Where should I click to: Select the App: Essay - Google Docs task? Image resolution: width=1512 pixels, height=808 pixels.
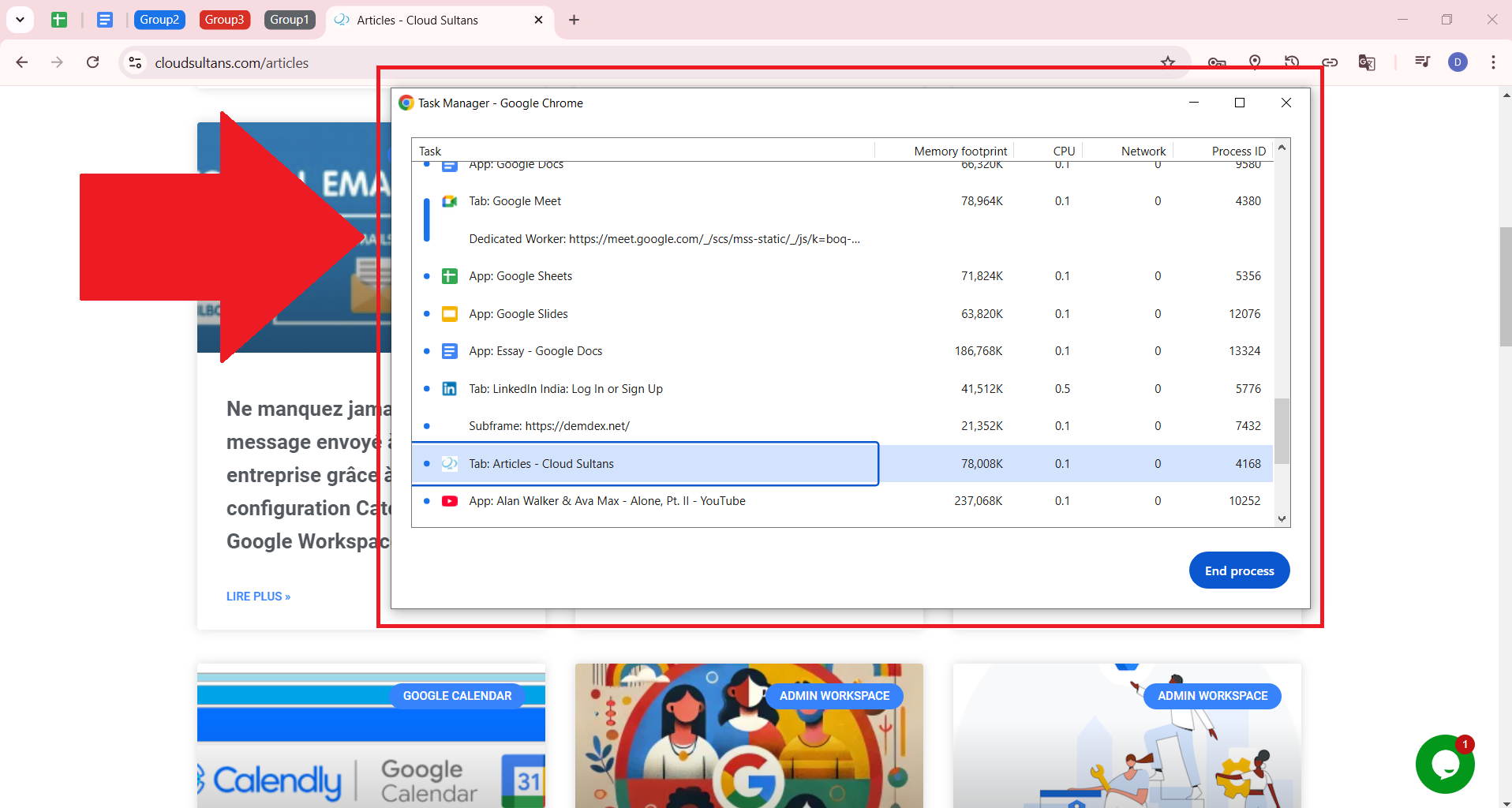click(842, 351)
